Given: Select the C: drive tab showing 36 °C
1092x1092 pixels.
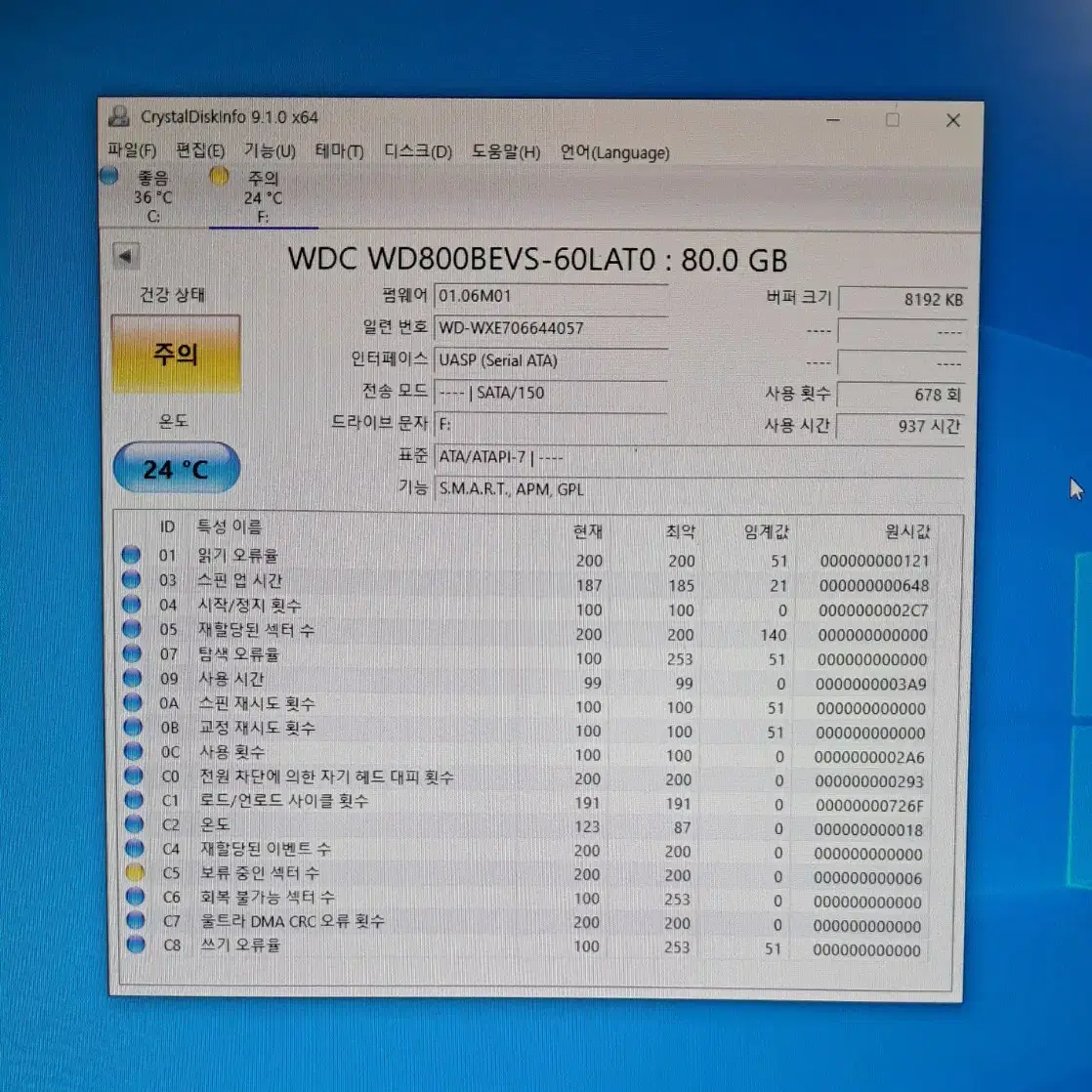Looking at the screenshot, I should (153, 197).
